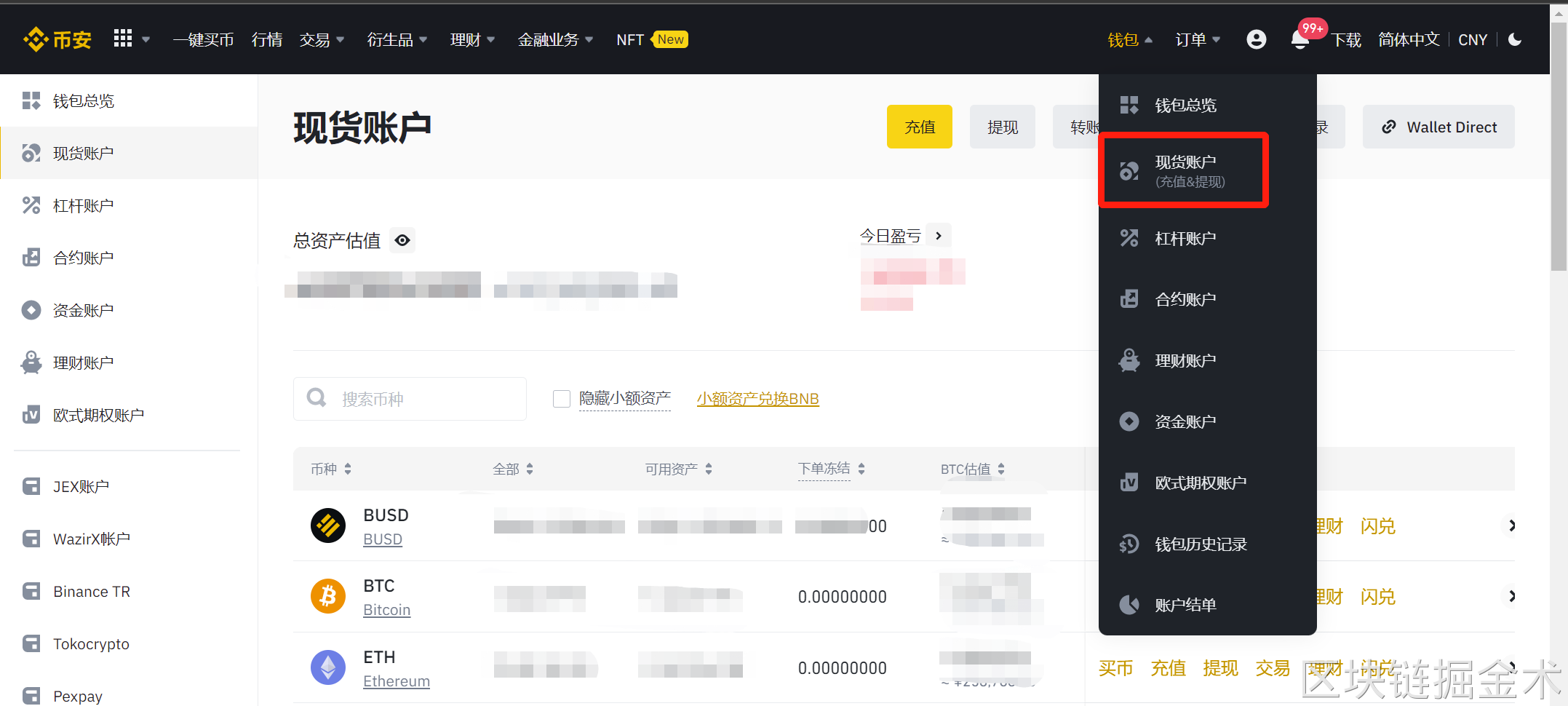Viewport: 1568px width, 706px height.
Task: Click the BUSD coin icon
Action: (x=328, y=525)
